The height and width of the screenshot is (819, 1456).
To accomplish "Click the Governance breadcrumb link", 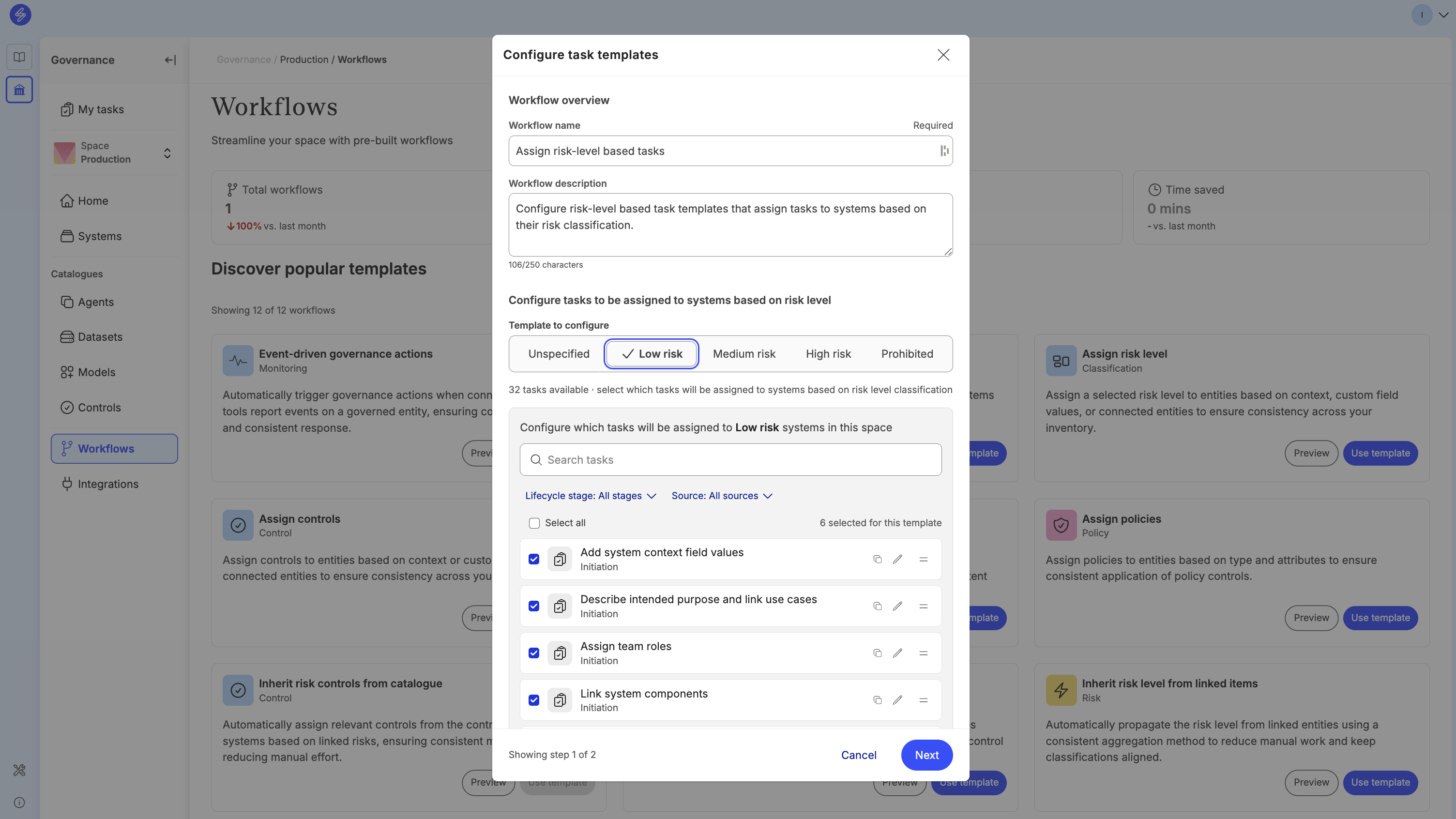I will [243, 60].
